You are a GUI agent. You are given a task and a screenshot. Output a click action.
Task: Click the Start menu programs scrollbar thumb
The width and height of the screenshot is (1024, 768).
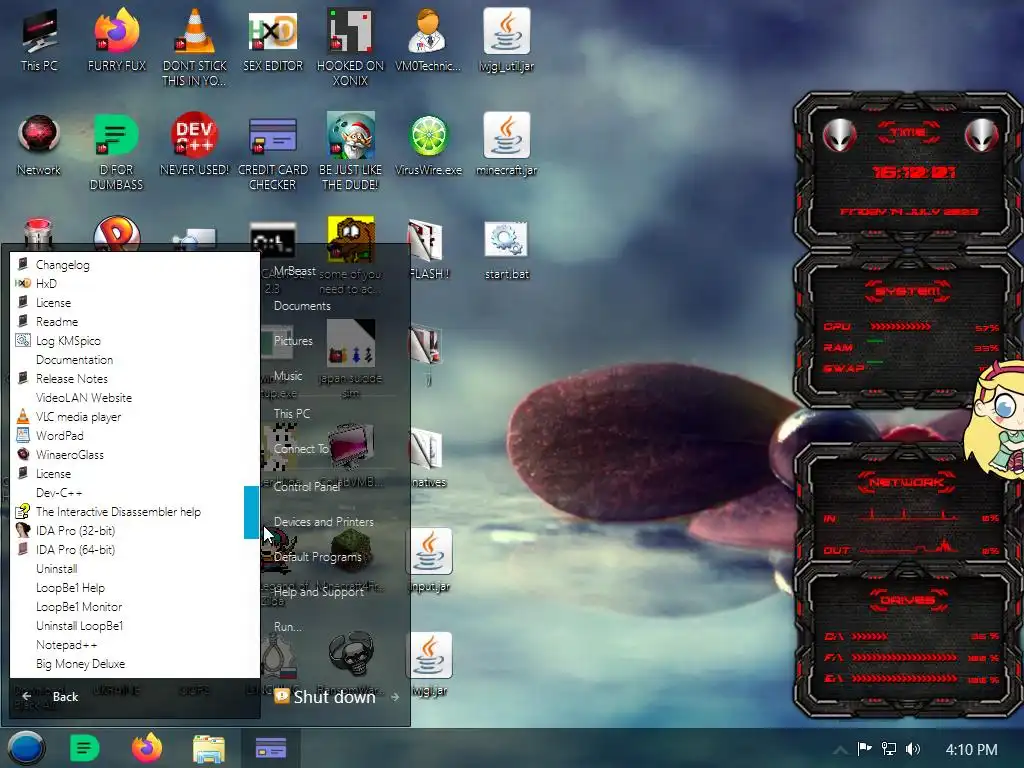pyautogui.click(x=251, y=512)
